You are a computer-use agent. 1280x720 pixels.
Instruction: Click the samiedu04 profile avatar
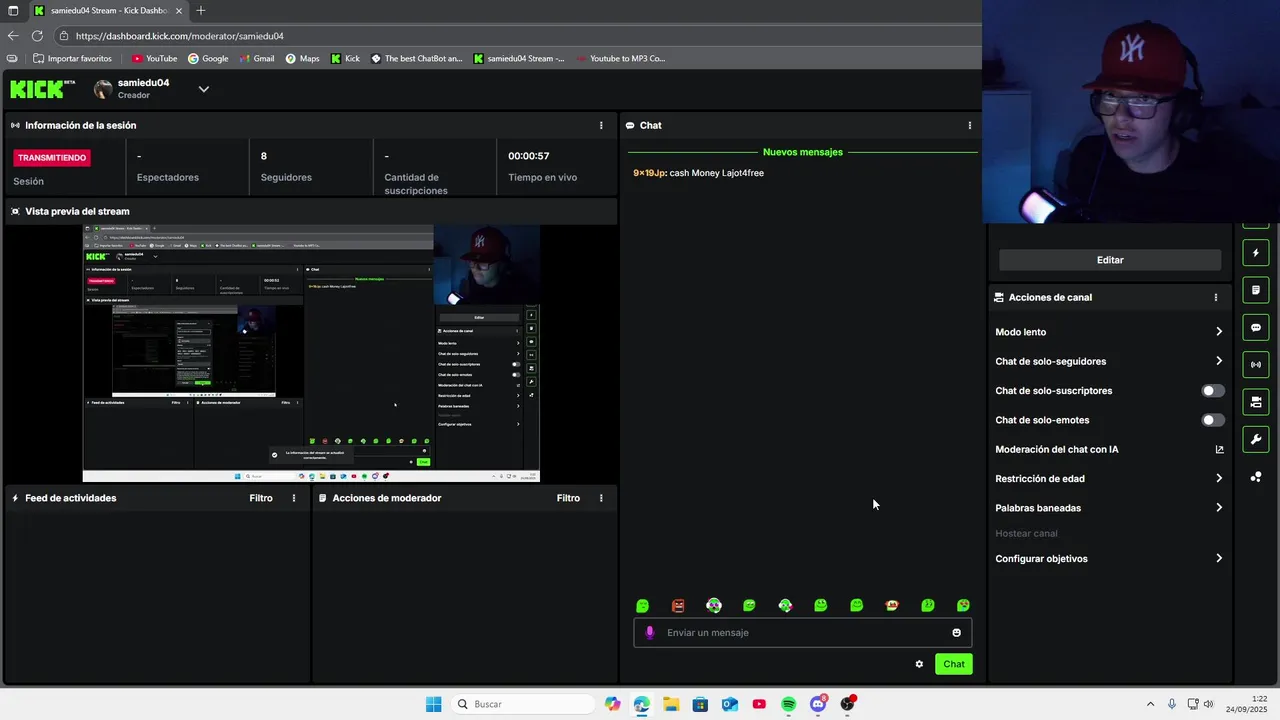click(x=103, y=89)
